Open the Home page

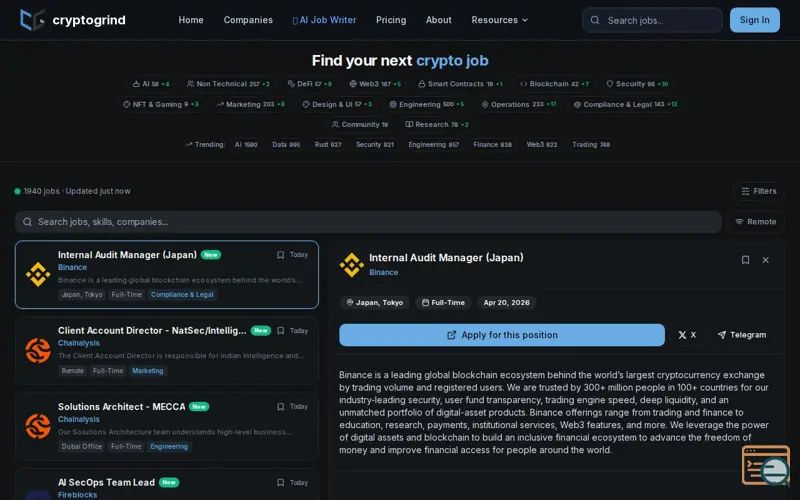[191, 20]
